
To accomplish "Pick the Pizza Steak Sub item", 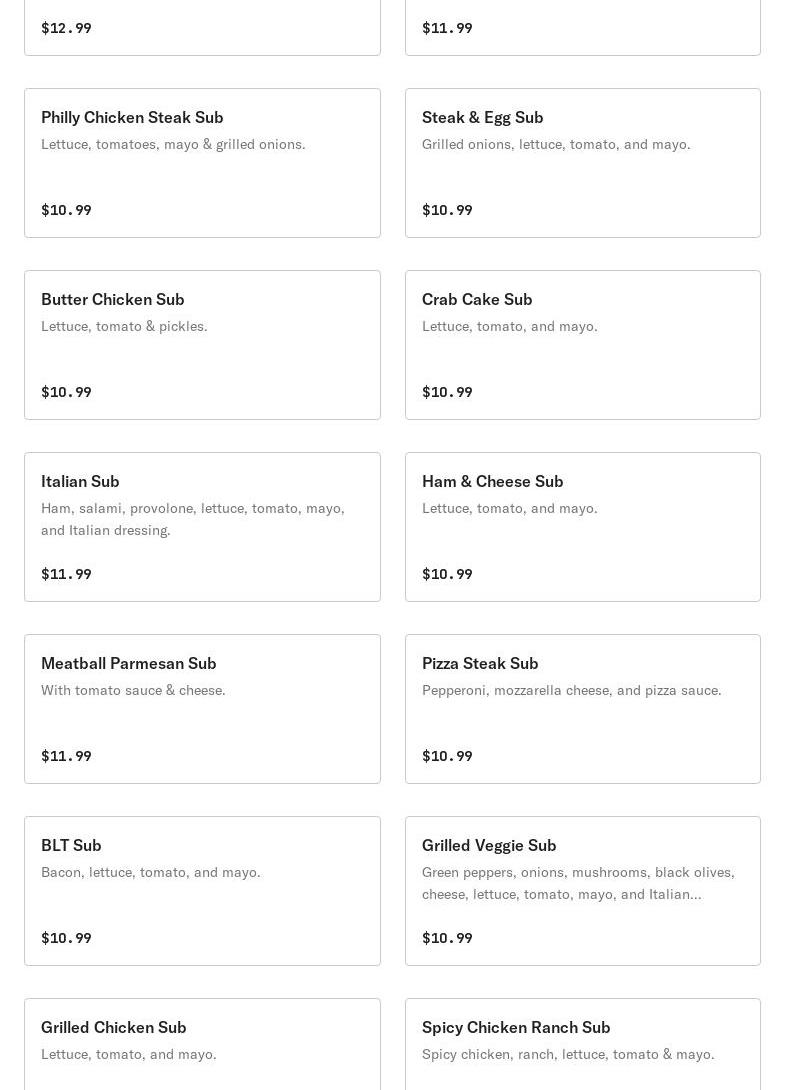I will click(480, 663).
